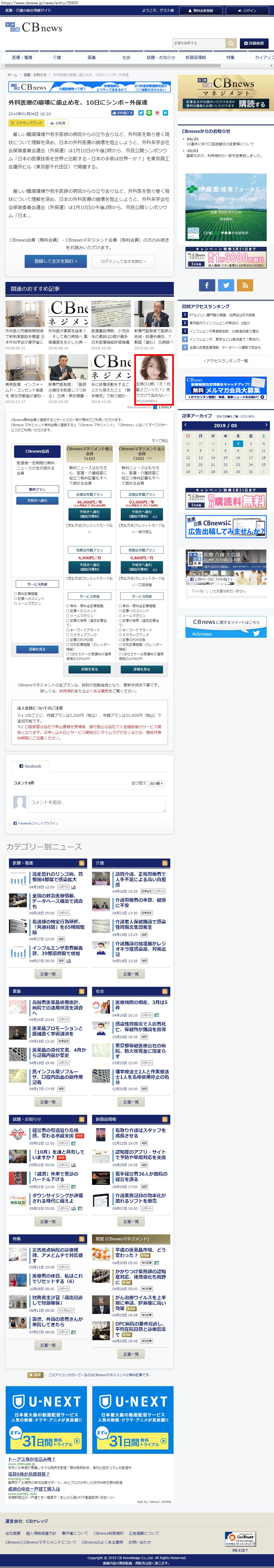Click the CBnews logo in header
This screenshot has width=274, height=1568.
[34, 27]
